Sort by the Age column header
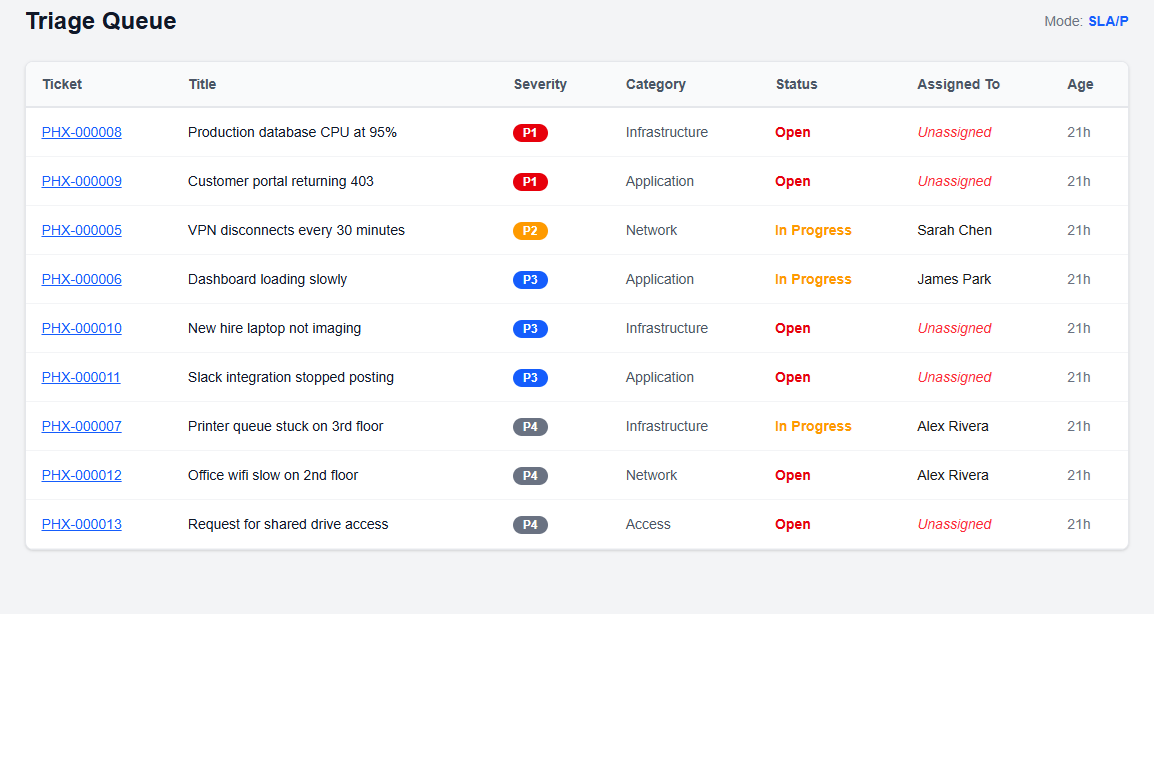Viewport: 1154px width, 758px height. pos(1080,84)
